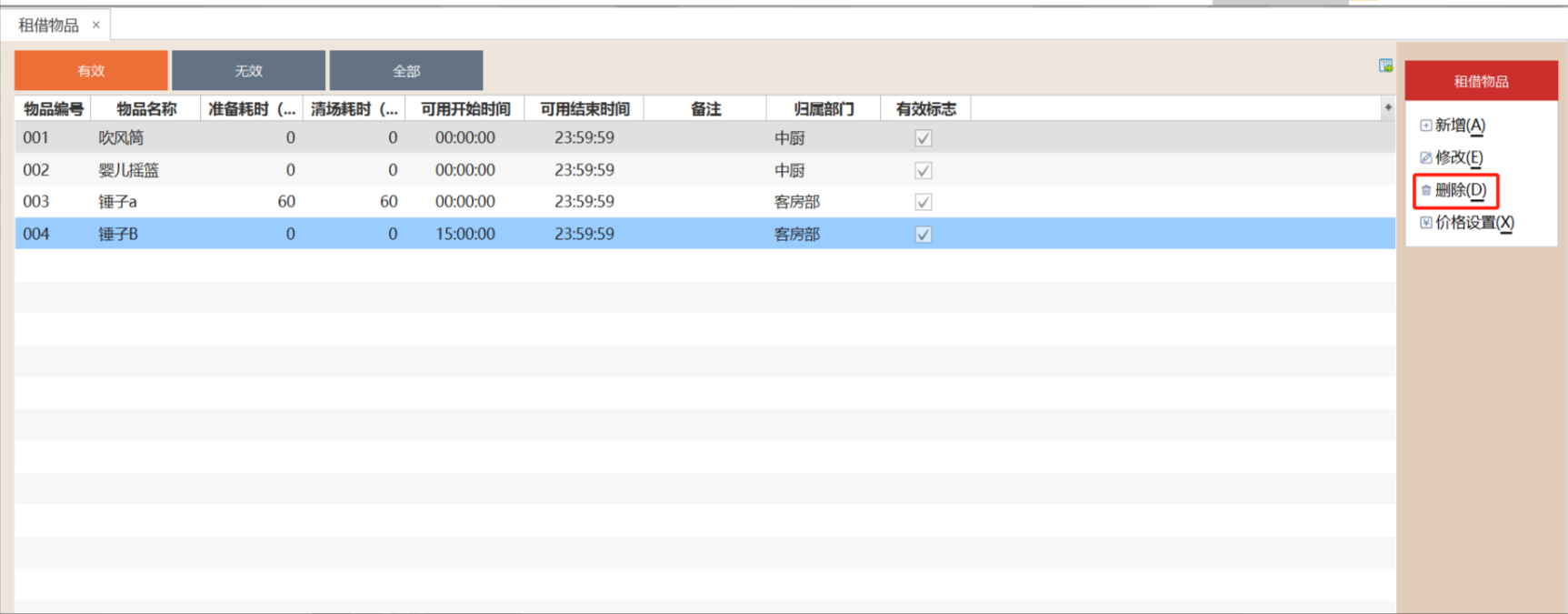
Task: Uncheck the valid flag for 003 锤子a
Action: coord(923,202)
